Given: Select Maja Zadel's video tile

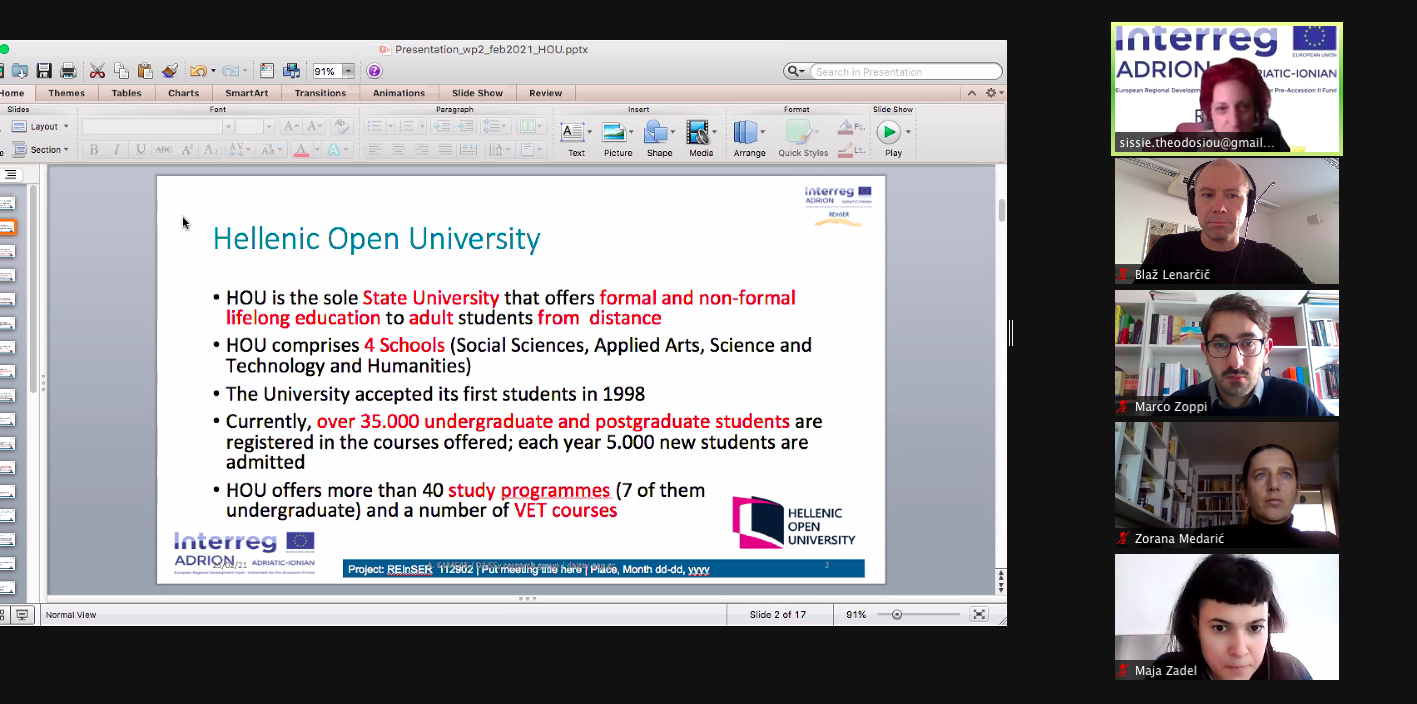Looking at the screenshot, I should click(1227, 617).
